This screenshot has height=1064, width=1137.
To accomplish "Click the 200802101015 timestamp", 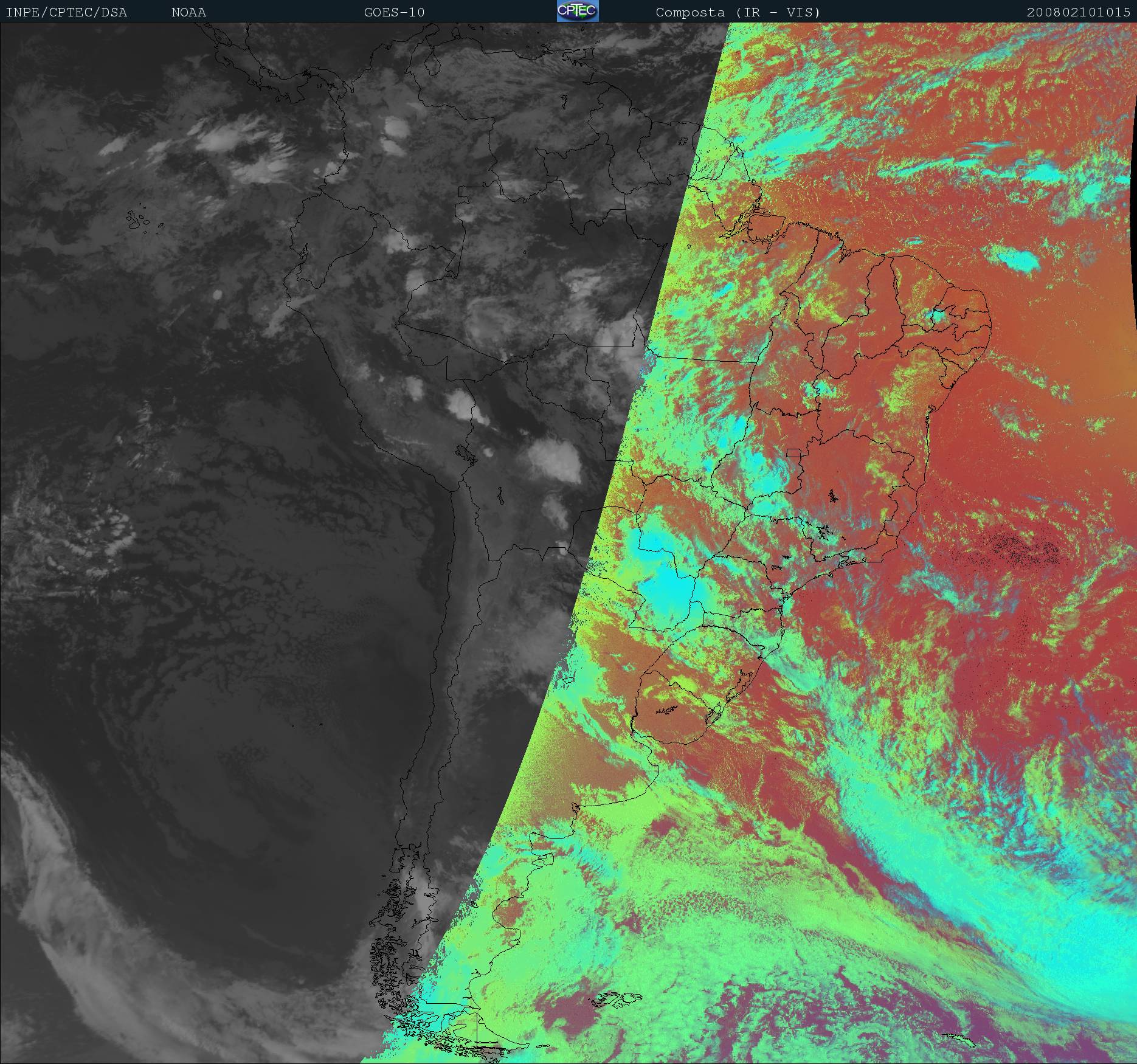I will click(1078, 12).
